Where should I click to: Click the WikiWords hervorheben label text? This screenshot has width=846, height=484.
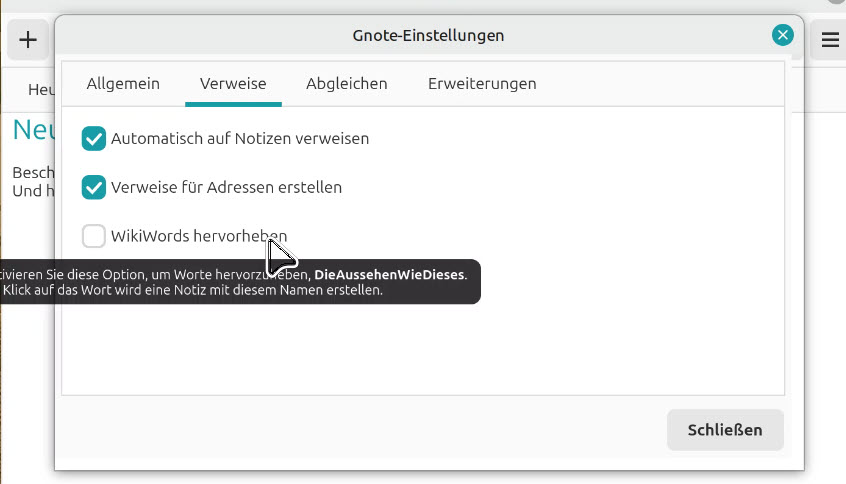[x=199, y=236]
